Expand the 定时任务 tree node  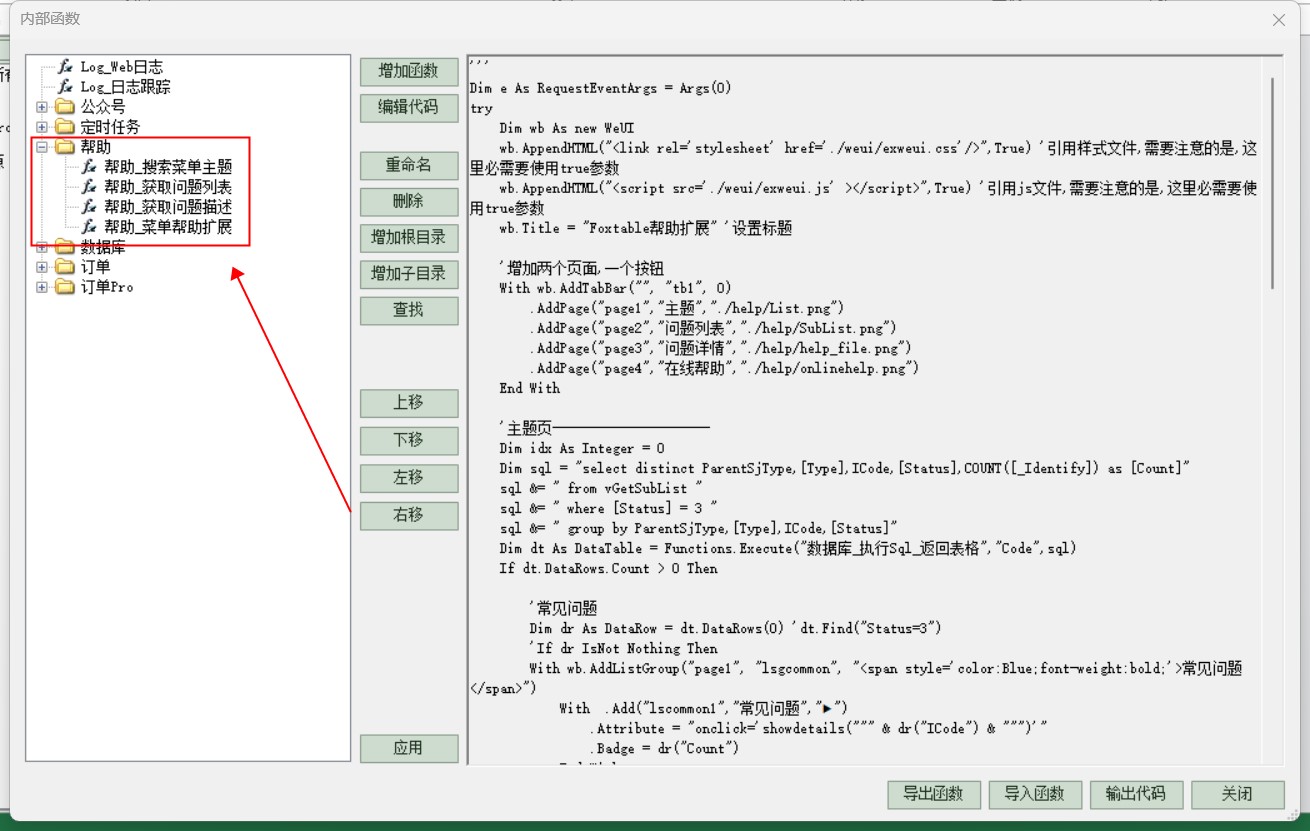pyautogui.click(x=42, y=127)
